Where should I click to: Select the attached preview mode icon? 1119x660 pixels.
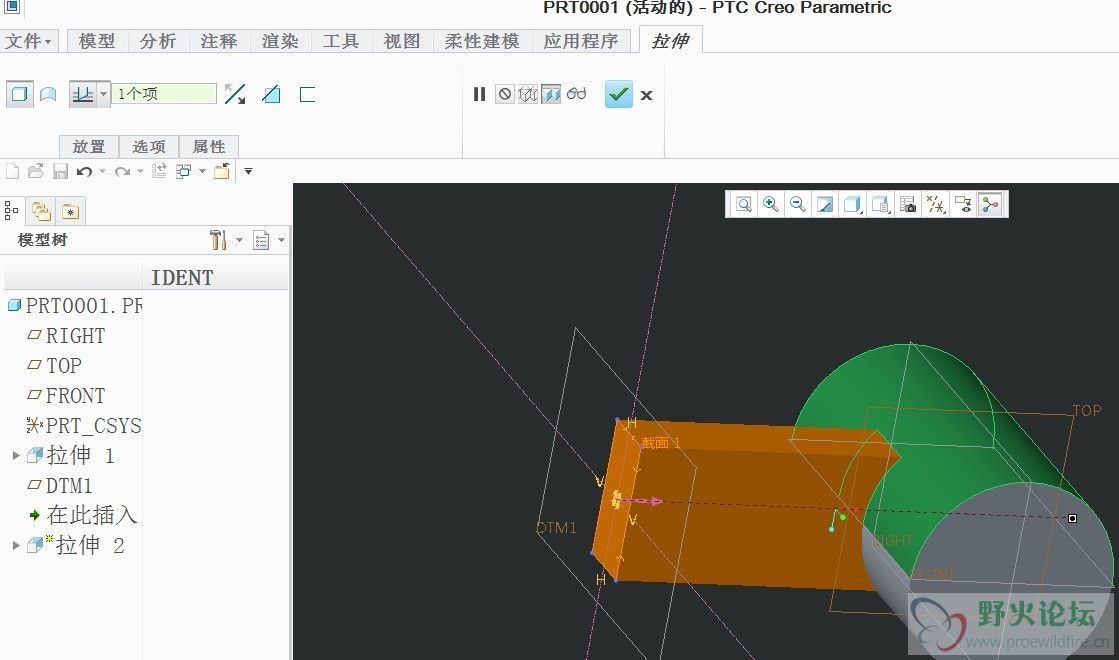point(551,94)
